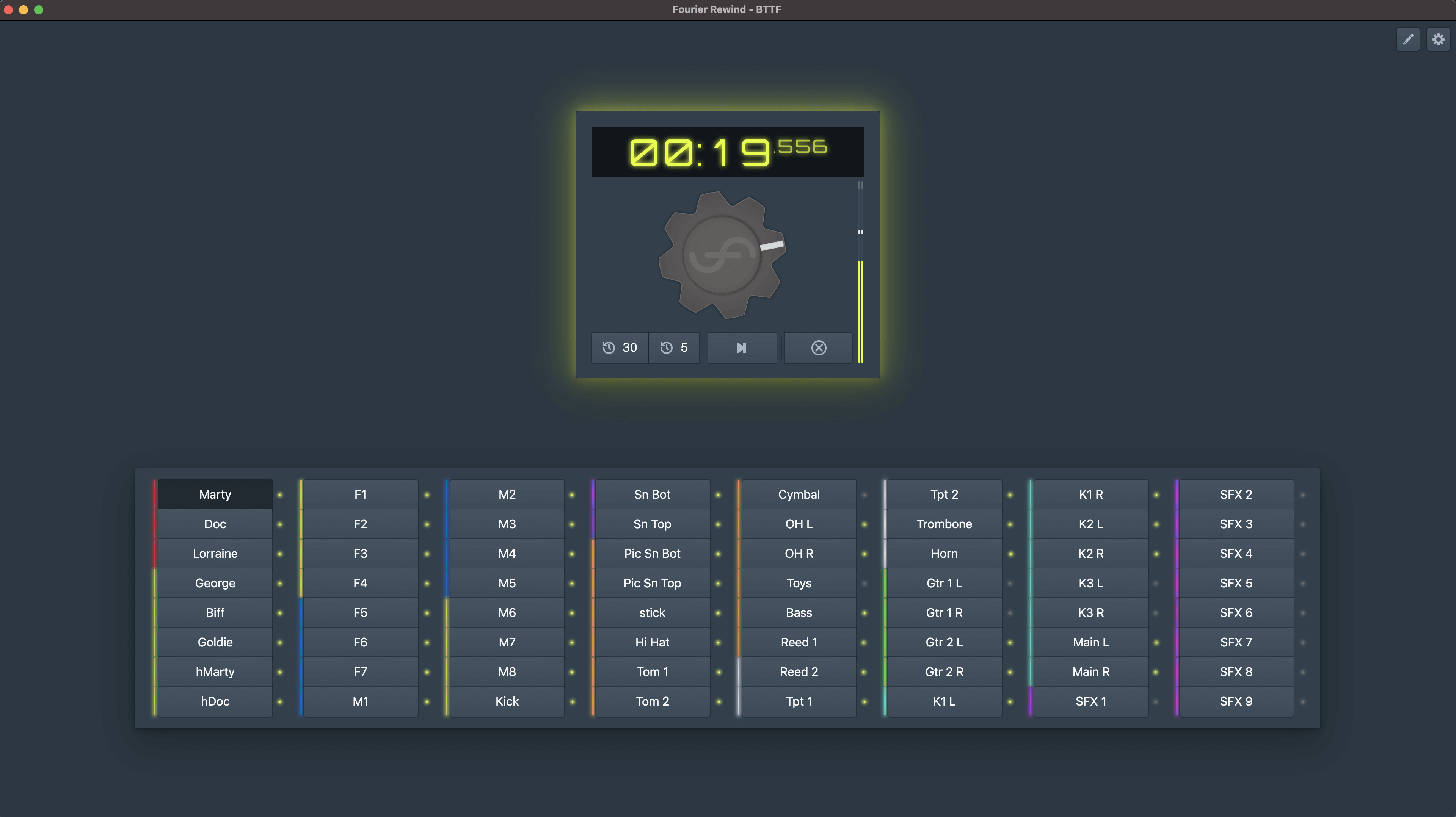The width and height of the screenshot is (1456, 817).
Task: Toggle the indicator dot beside Cymbal
Action: (x=864, y=495)
